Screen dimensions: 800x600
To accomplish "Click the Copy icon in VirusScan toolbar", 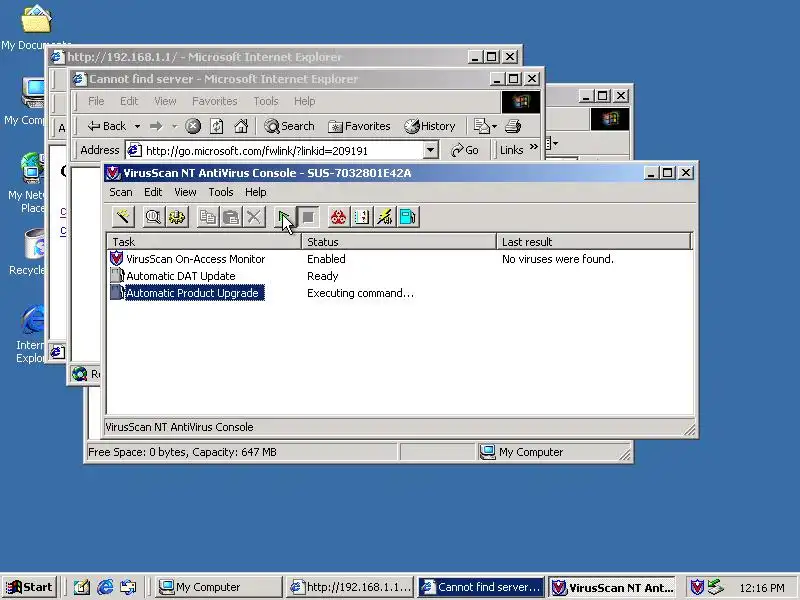I will click(207, 217).
